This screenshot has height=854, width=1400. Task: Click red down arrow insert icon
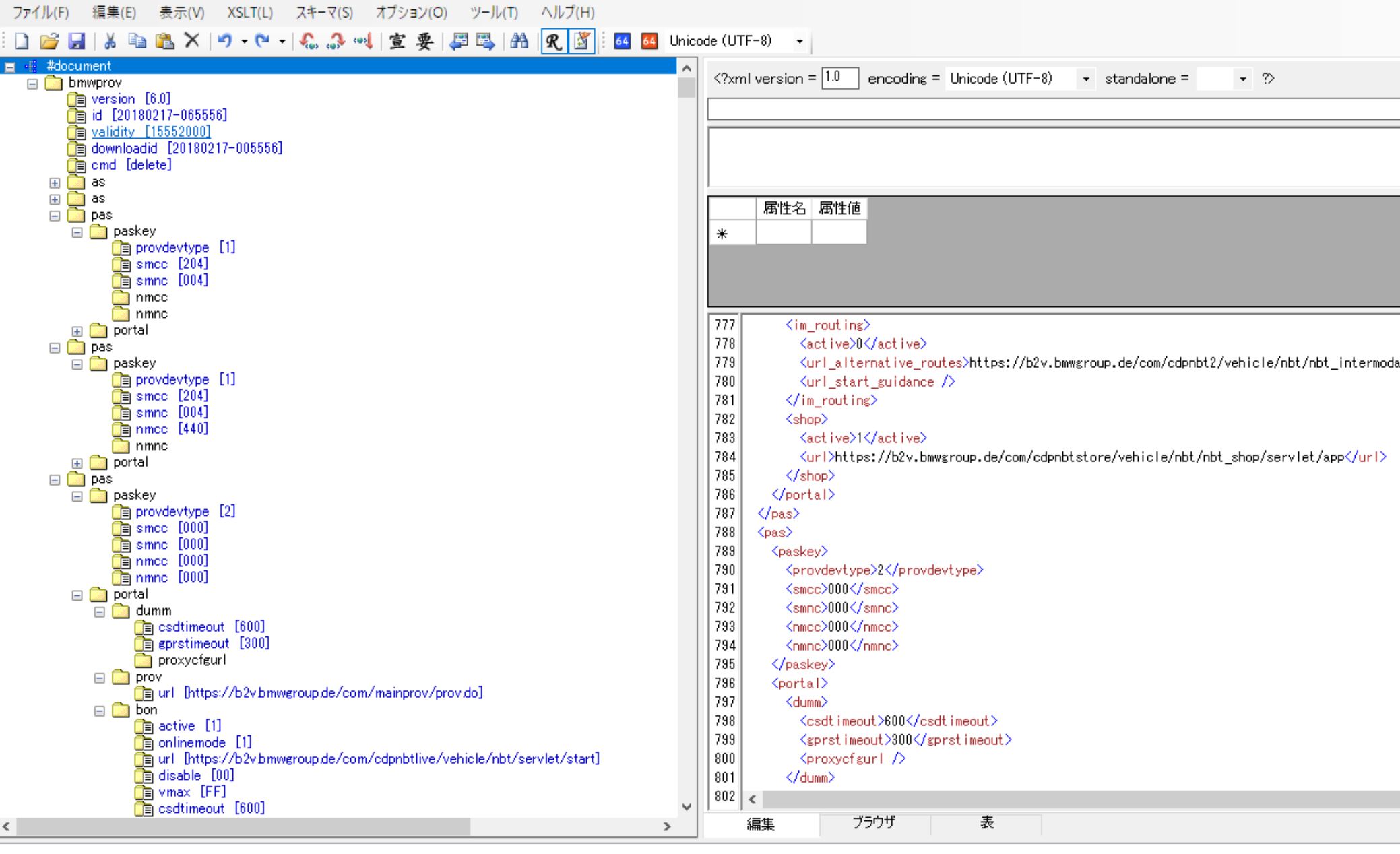[x=362, y=41]
